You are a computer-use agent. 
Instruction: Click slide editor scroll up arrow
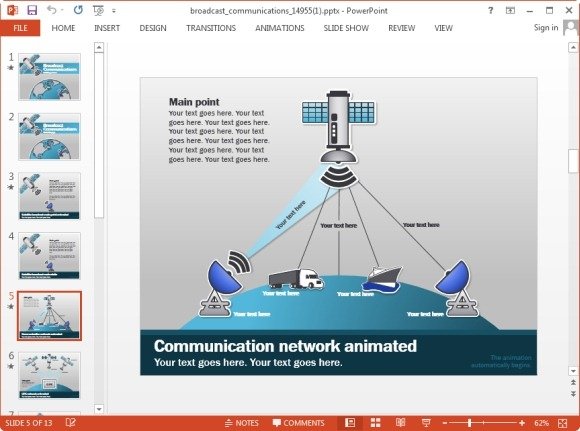(x=573, y=47)
